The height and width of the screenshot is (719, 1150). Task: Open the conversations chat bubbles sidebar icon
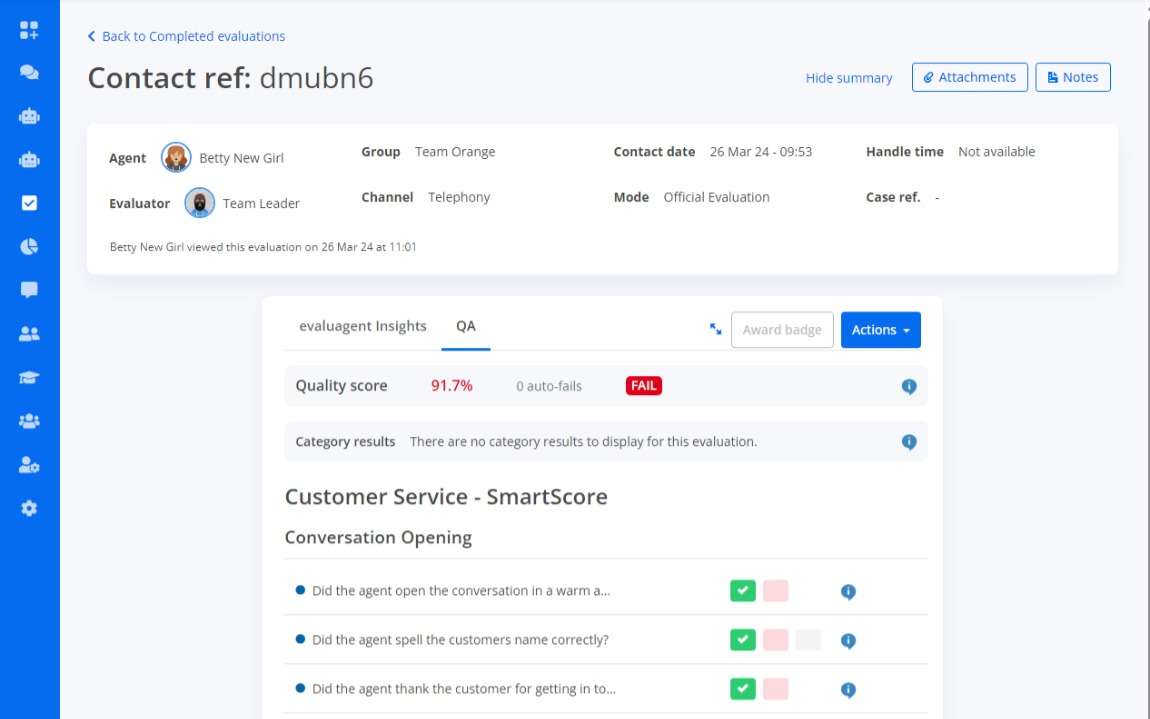pos(29,72)
